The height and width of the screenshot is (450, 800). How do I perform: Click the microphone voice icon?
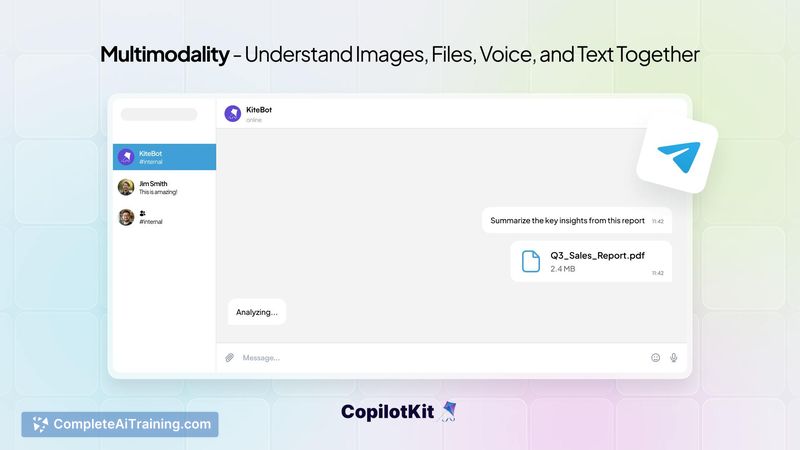click(x=673, y=358)
